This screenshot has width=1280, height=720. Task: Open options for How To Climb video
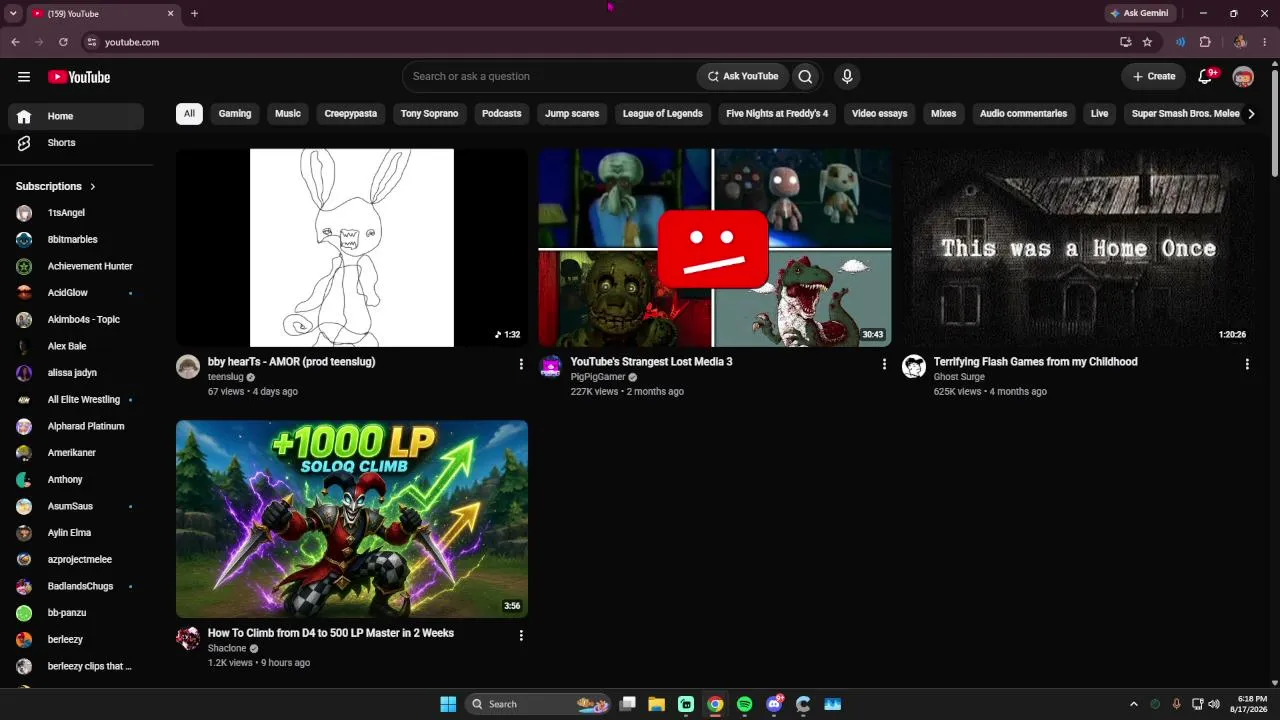(521, 636)
